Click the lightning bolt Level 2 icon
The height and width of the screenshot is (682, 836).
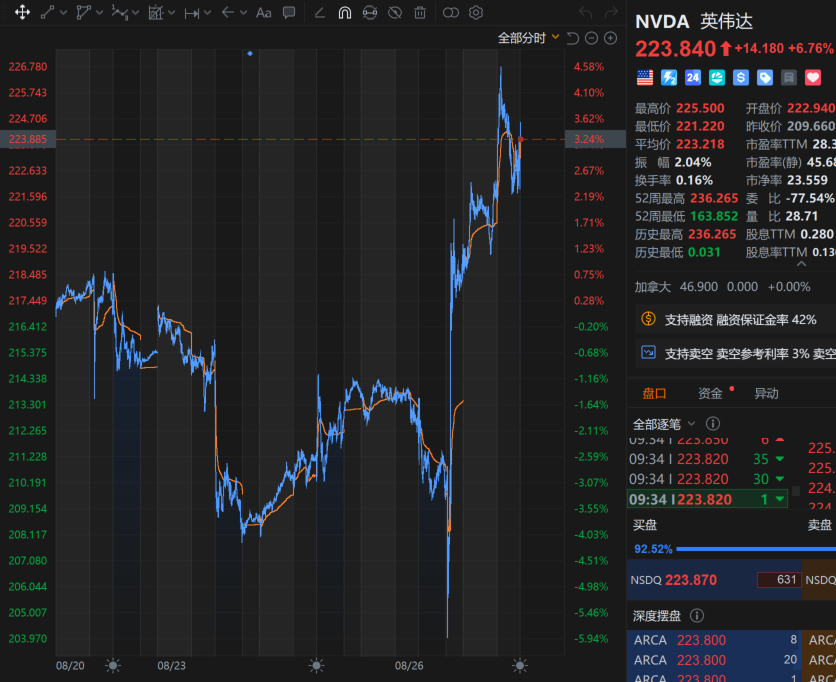669,78
